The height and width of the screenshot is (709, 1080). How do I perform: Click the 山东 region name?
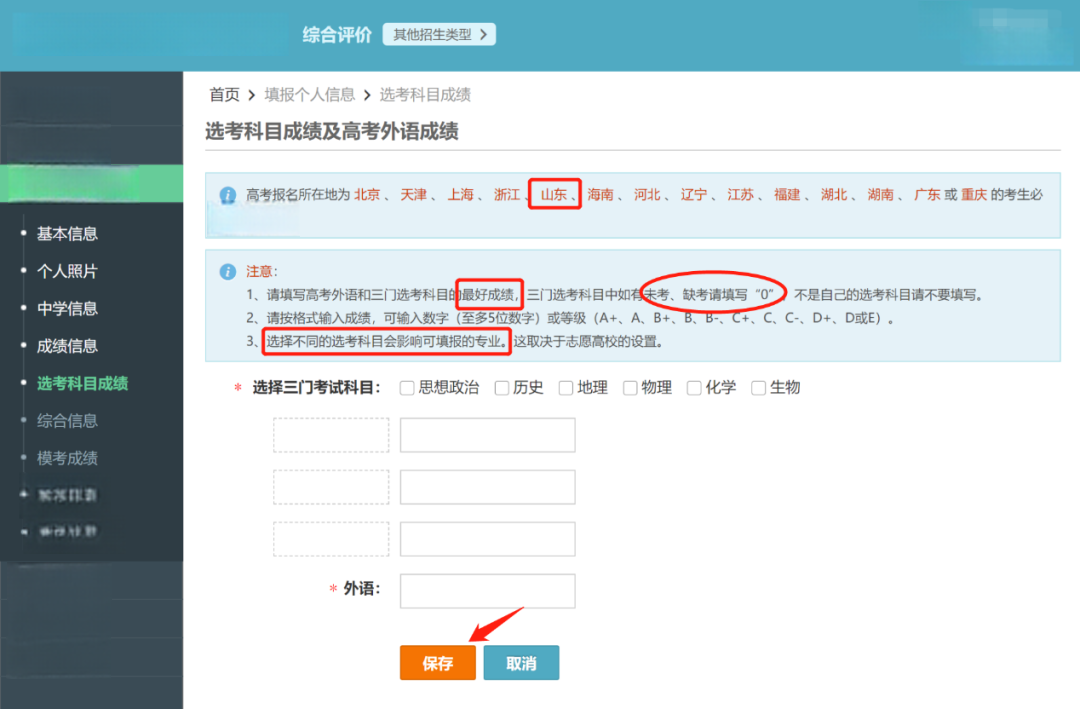554,195
